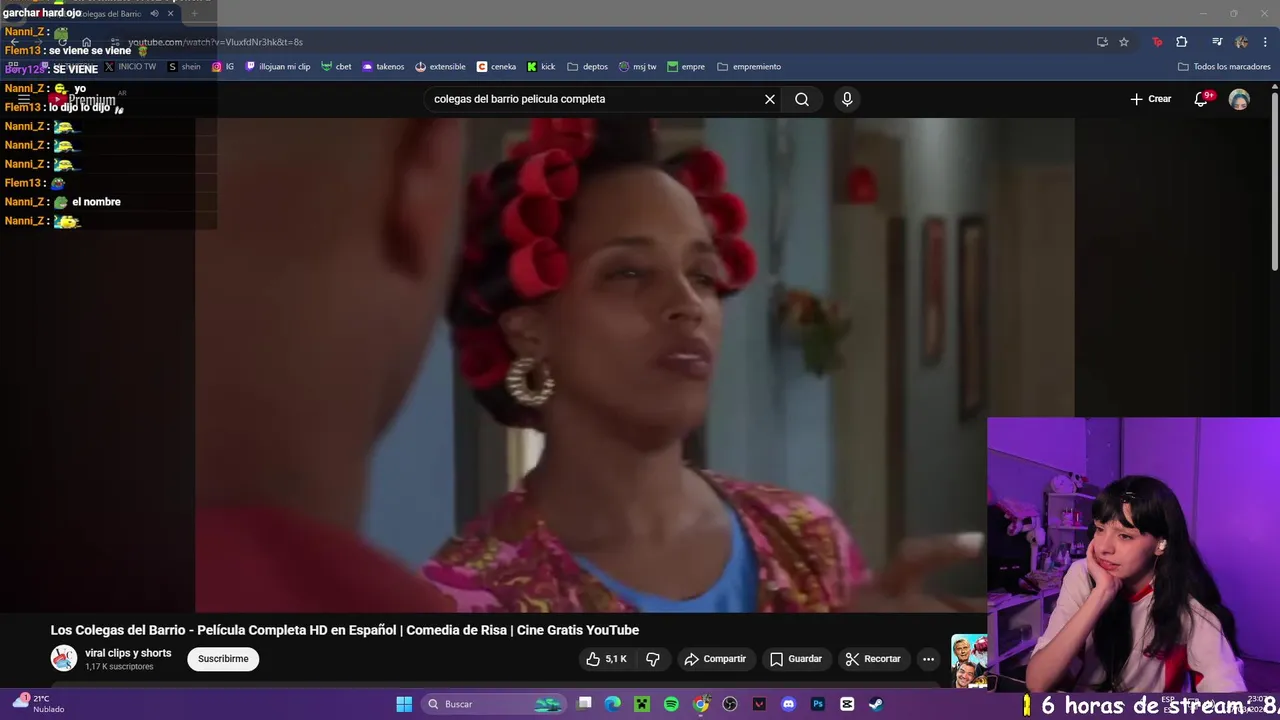Open the Chrome three-dot menu

(1264, 42)
